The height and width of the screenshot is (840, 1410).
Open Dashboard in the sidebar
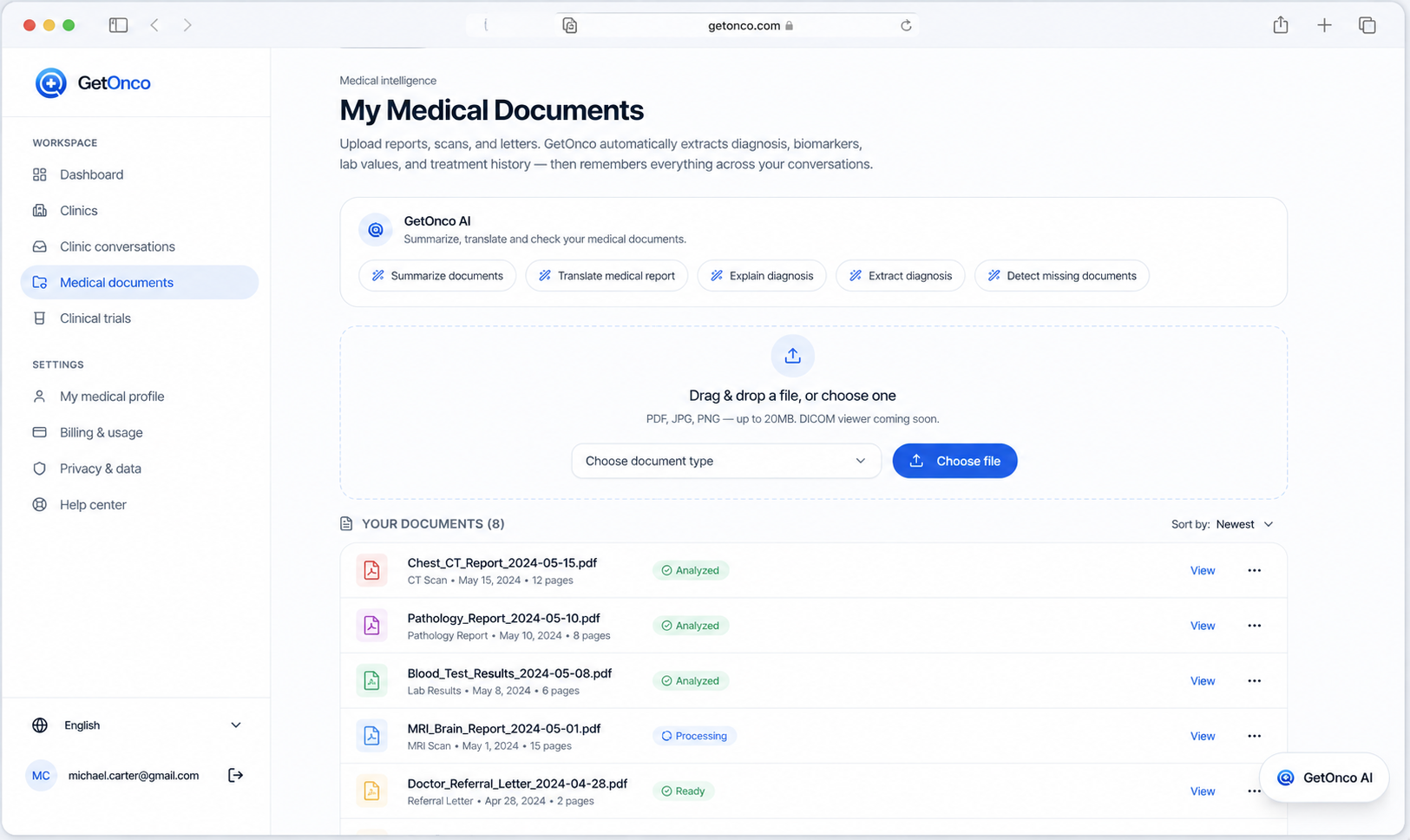click(x=139, y=174)
